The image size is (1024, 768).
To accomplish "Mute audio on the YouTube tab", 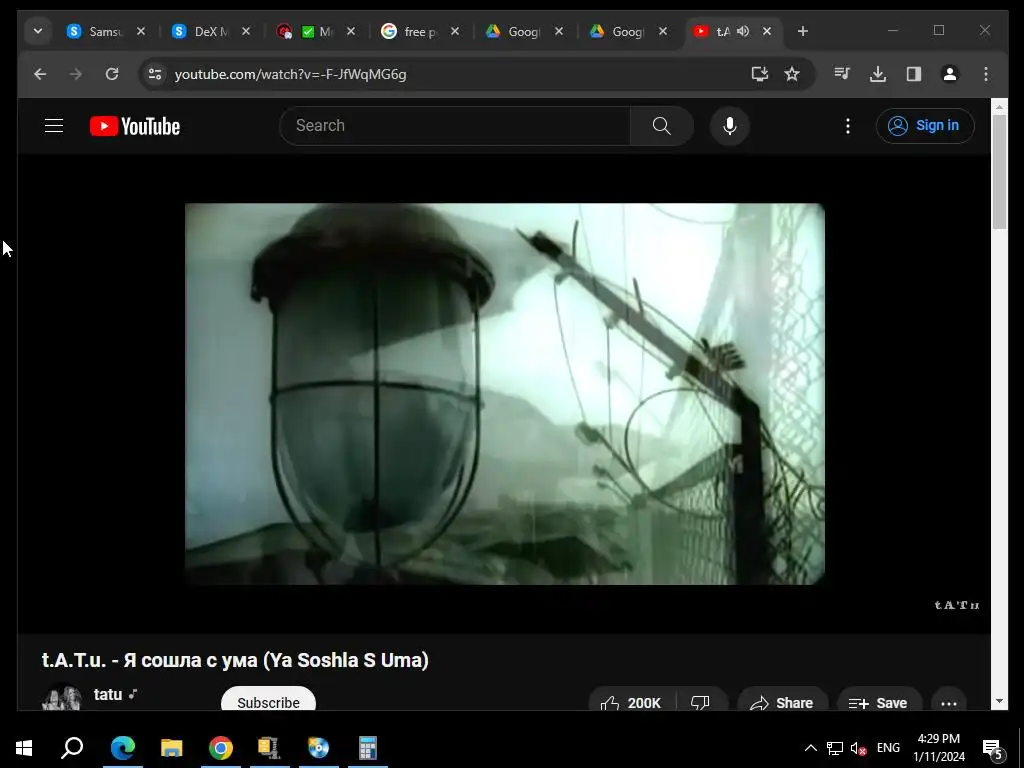I will tap(743, 31).
